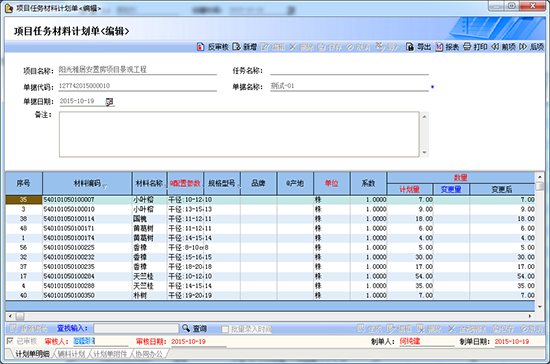The width and height of the screenshot is (550, 364).
Task: Click the 新增 (new) document icon
Action: point(236,47)
